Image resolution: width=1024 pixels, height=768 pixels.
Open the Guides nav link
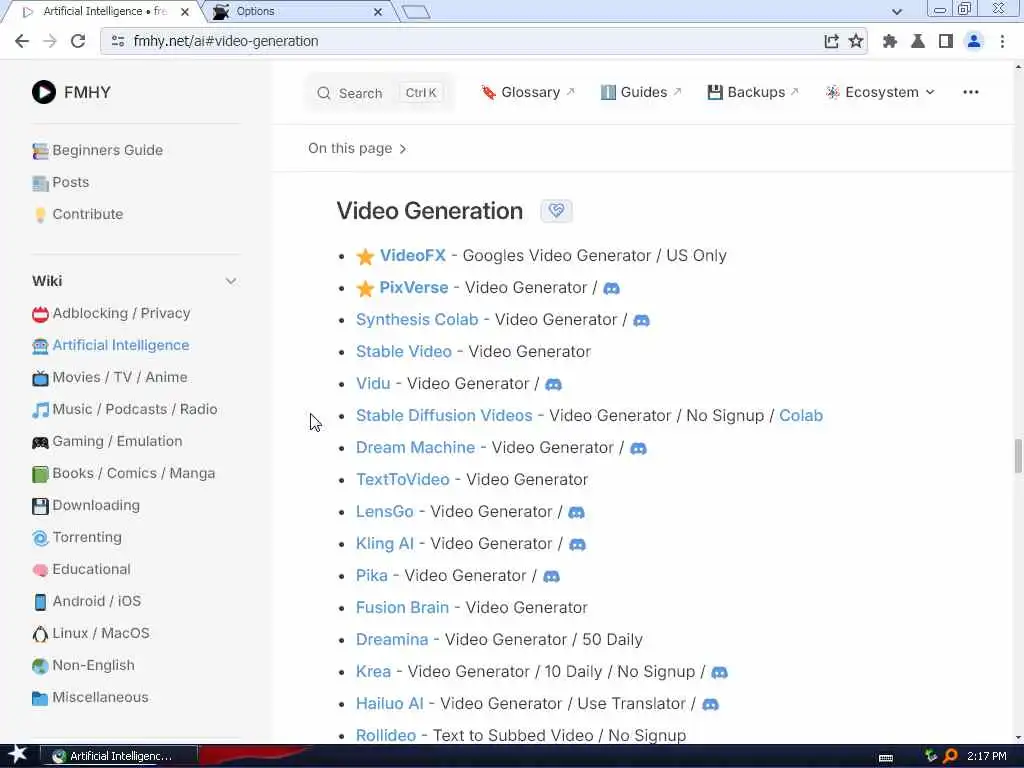point(641,92)
